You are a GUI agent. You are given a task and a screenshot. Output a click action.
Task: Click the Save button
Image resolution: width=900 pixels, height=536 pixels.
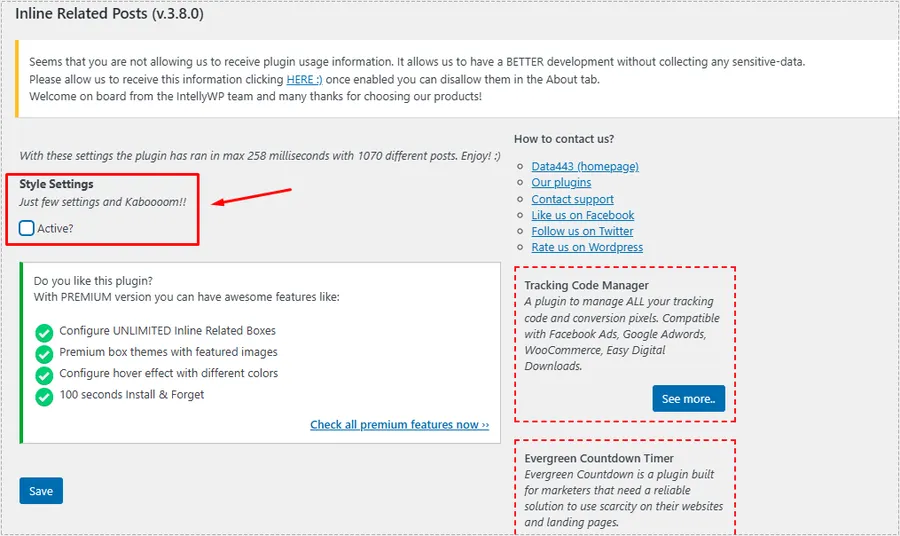41,491
